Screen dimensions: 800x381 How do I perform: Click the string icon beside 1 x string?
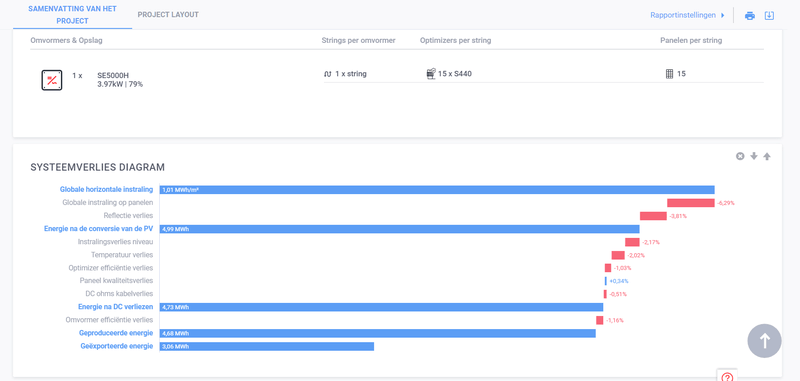point(328,74)
